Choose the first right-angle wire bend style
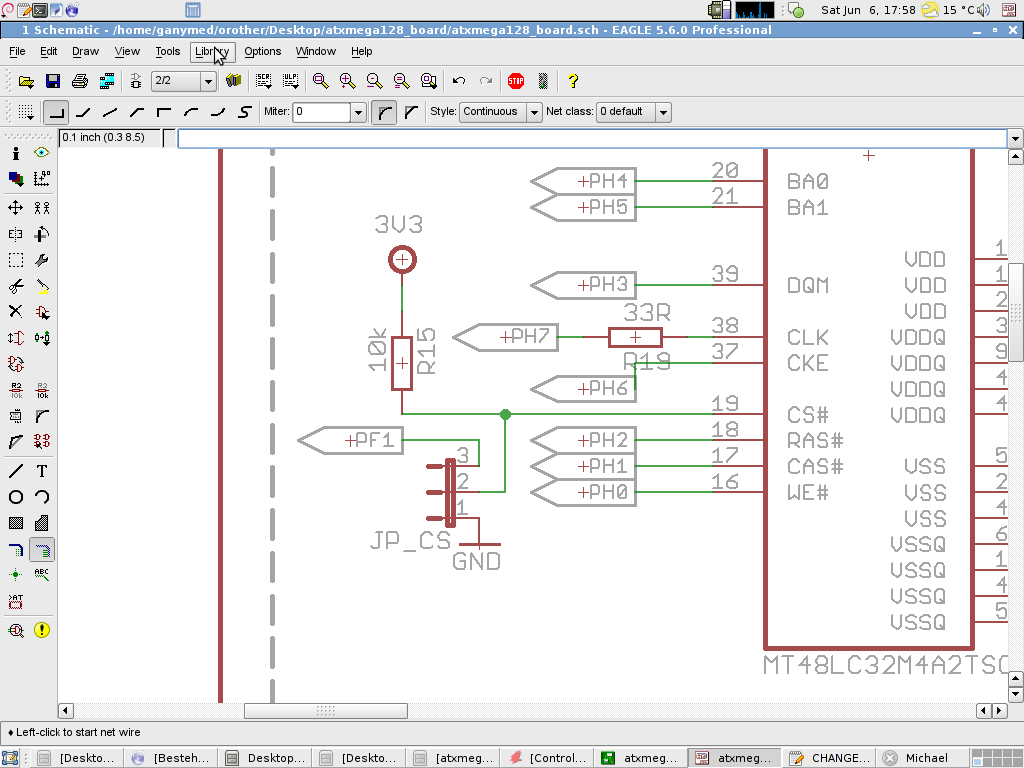The image size is (1024, 768). [x=56, y=112]
